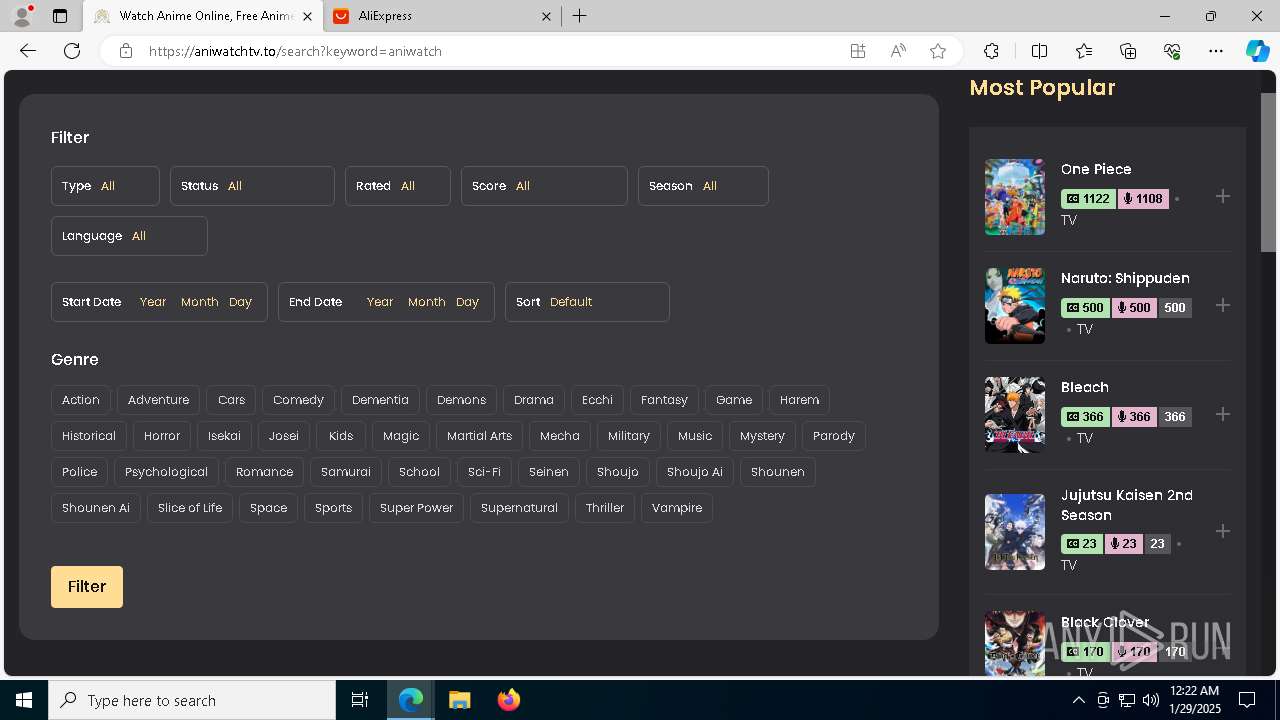
Task: Open browser Extensions menu
Action: pos(991,51)
